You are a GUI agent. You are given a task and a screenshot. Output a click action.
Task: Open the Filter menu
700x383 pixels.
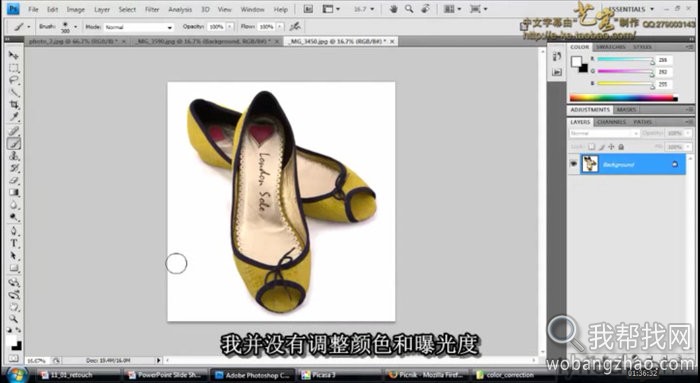point(152,9)
